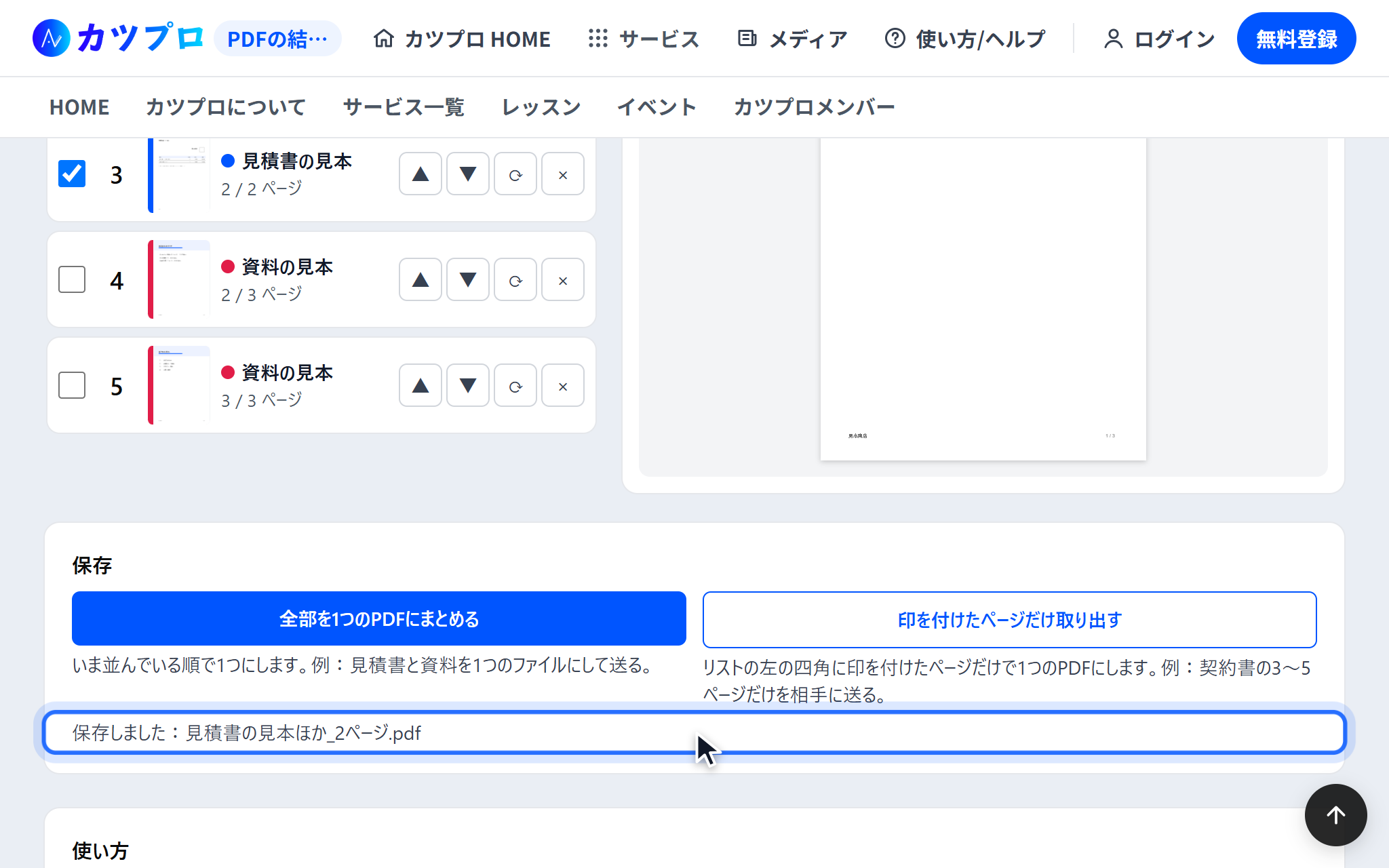The height and width of the screenshot is (868, 1389).
Task: Remove row 4 page from list
Action: click(x=563, y=279)
